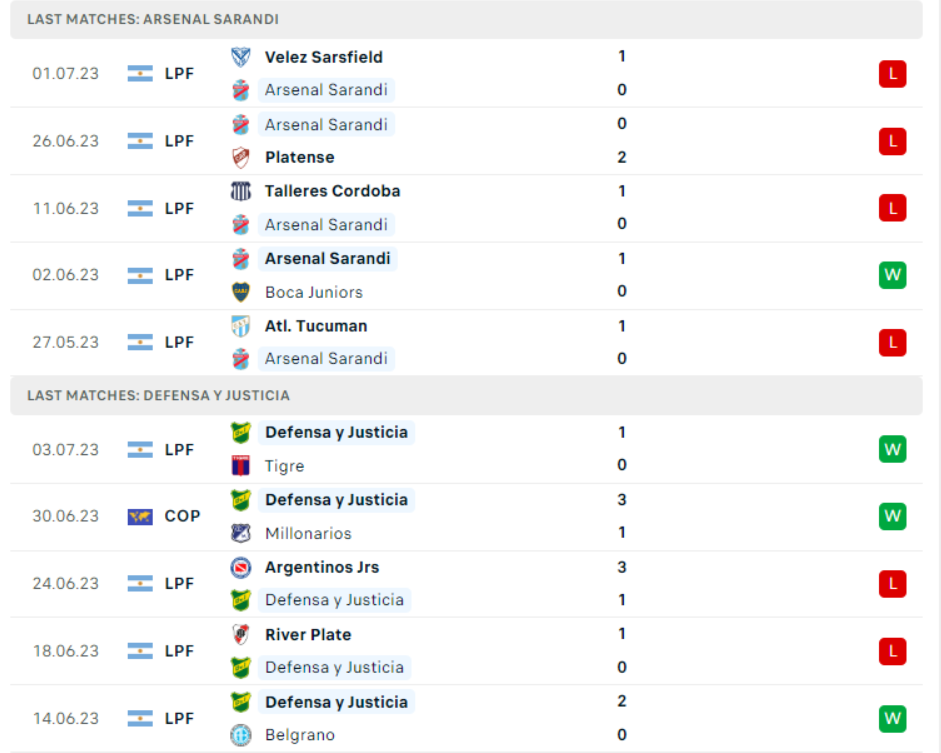The image size is (941, 753).
Task: Click the Argentinos Jrs crest icon
Action: click(241, 567)
